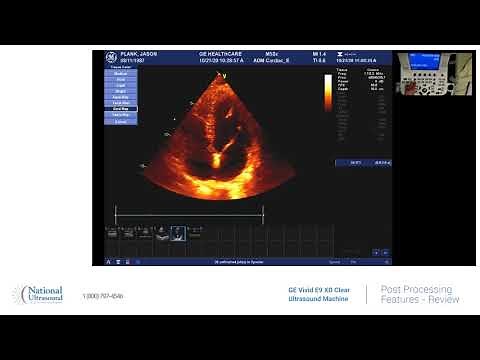Click the hourglass-shaped icon in the title bar
This screenshot has height=360, width=480.
(x=340, y=54)
